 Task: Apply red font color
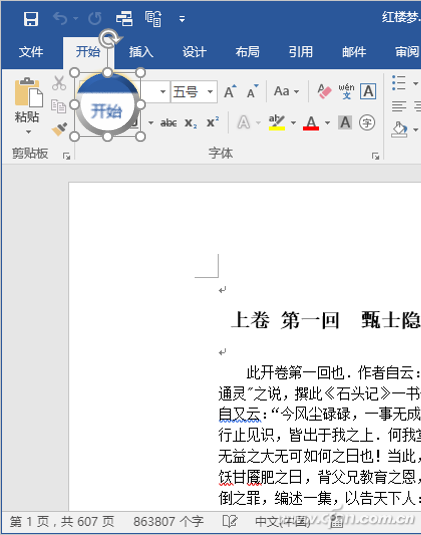[x=311, y=122]
